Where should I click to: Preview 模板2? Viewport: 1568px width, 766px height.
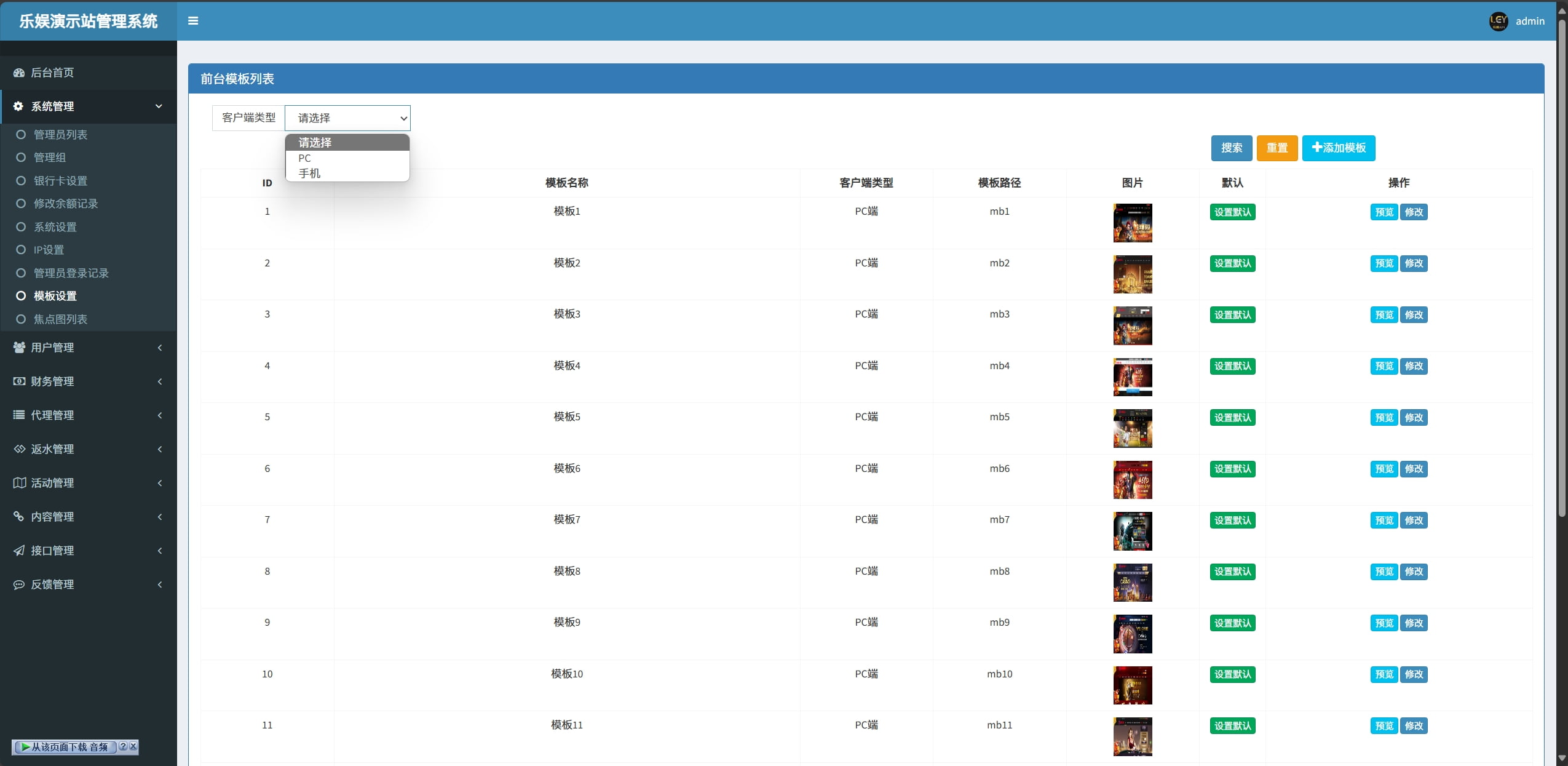[1384, 263]
